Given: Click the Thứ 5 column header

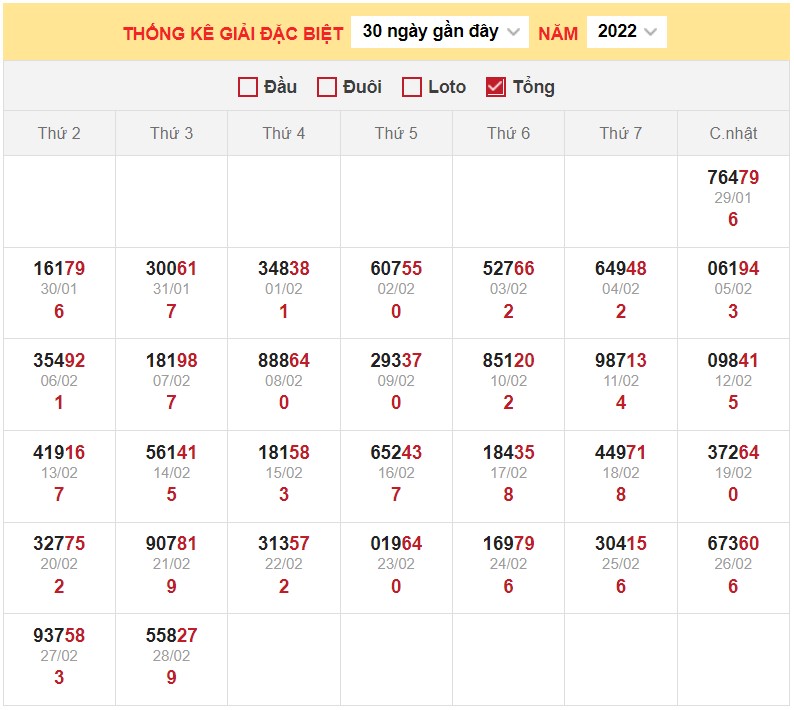Looking at the screenshot, I should click(x=396, y=133).
